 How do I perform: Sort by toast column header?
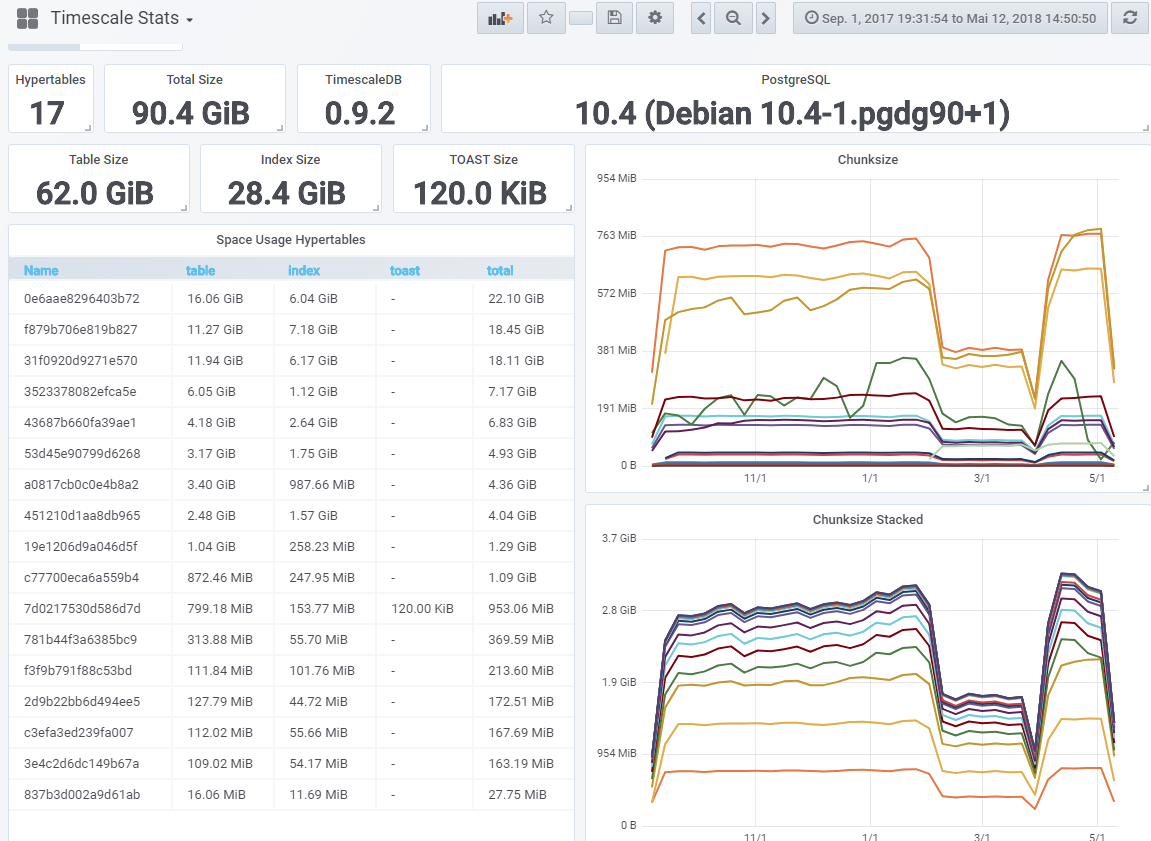(x=405, y=270)
